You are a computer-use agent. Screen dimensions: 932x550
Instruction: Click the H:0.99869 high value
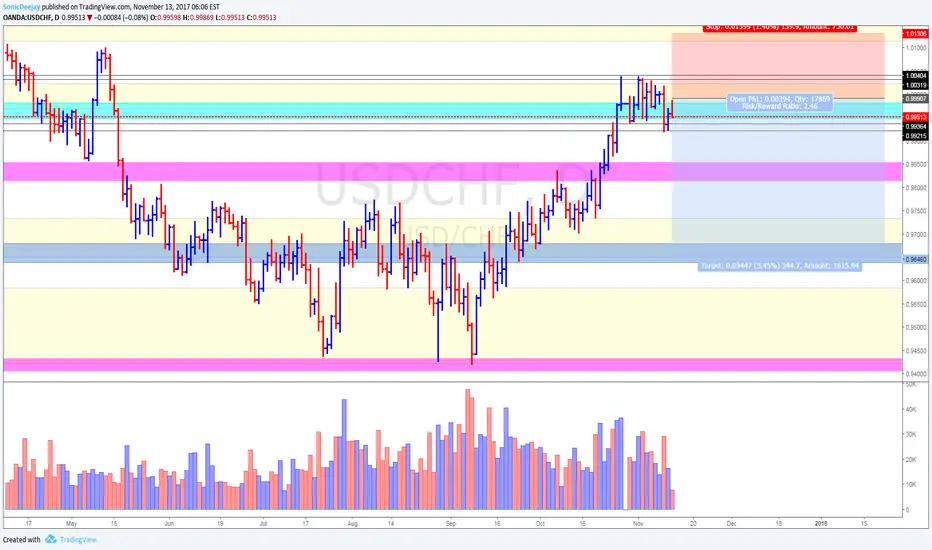point(199,18)
